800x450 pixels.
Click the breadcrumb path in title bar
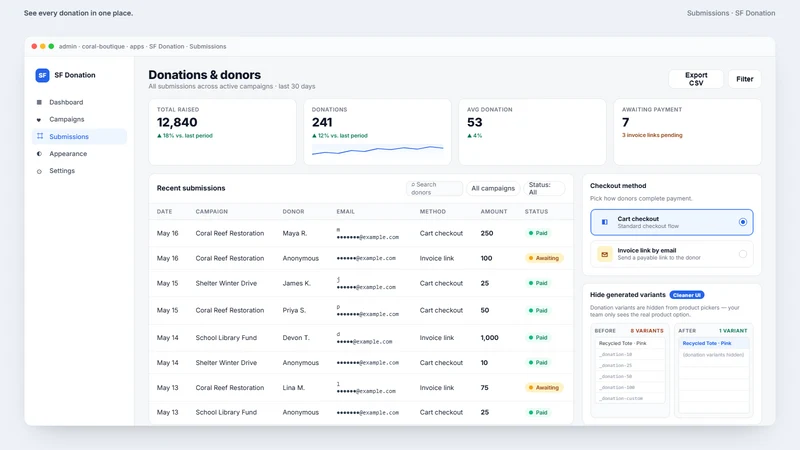point(142,46)
